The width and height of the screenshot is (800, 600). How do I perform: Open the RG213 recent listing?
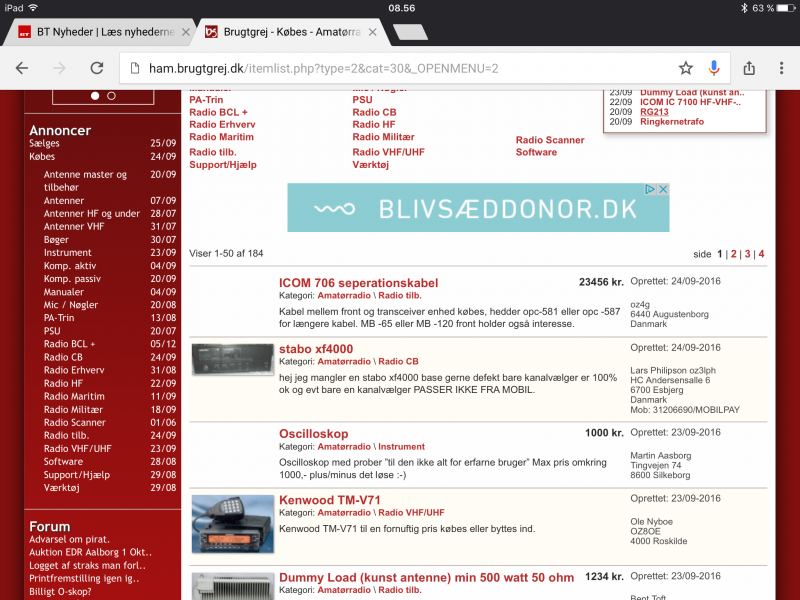click(654, 112)
